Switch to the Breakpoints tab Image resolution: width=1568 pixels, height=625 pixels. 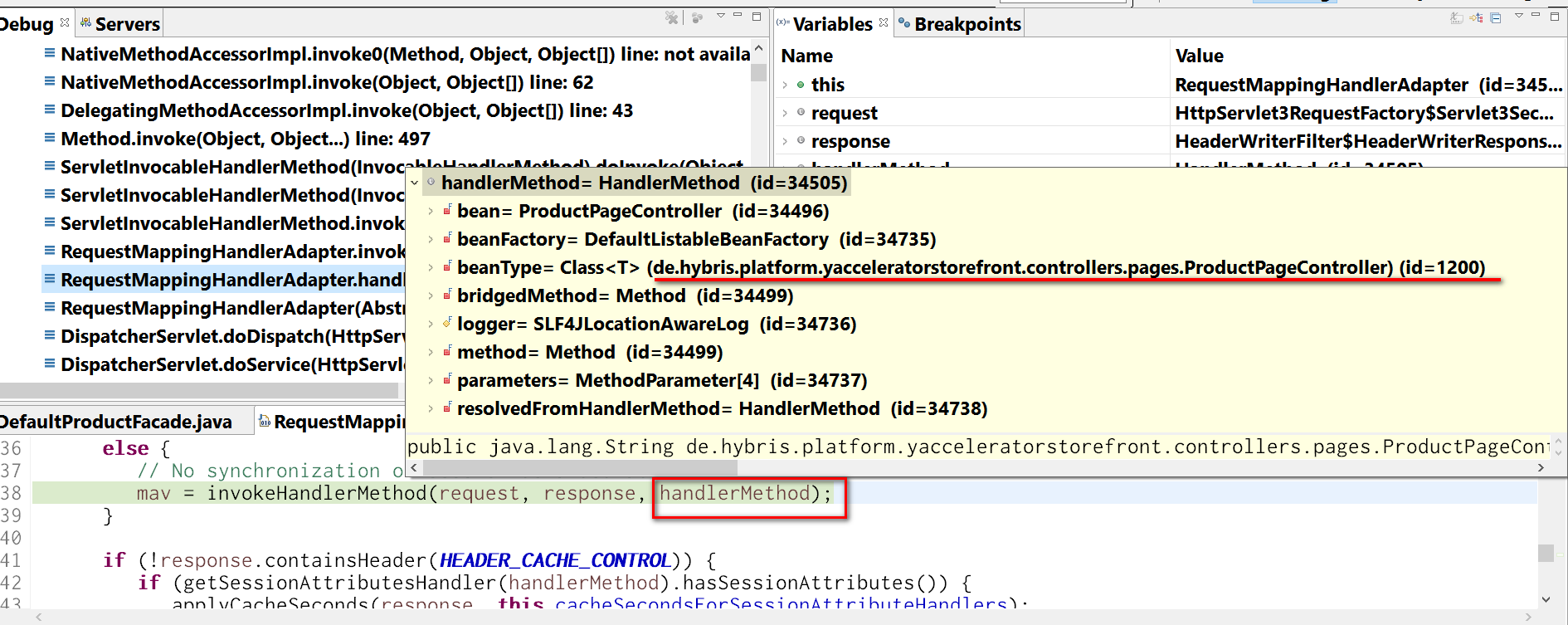[x=960, y=24]
